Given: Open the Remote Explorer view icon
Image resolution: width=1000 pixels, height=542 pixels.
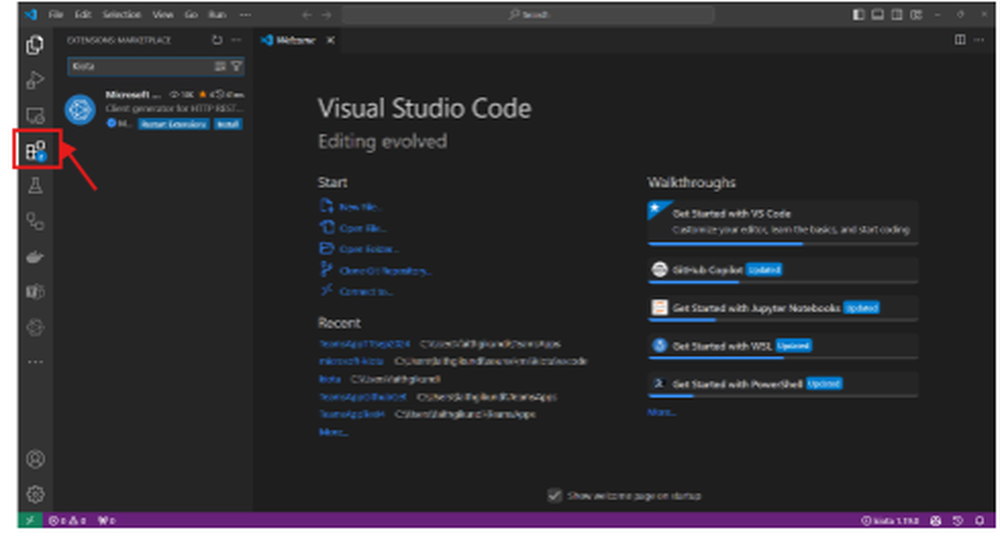Looking at the screenshot, I should point(36,115).
